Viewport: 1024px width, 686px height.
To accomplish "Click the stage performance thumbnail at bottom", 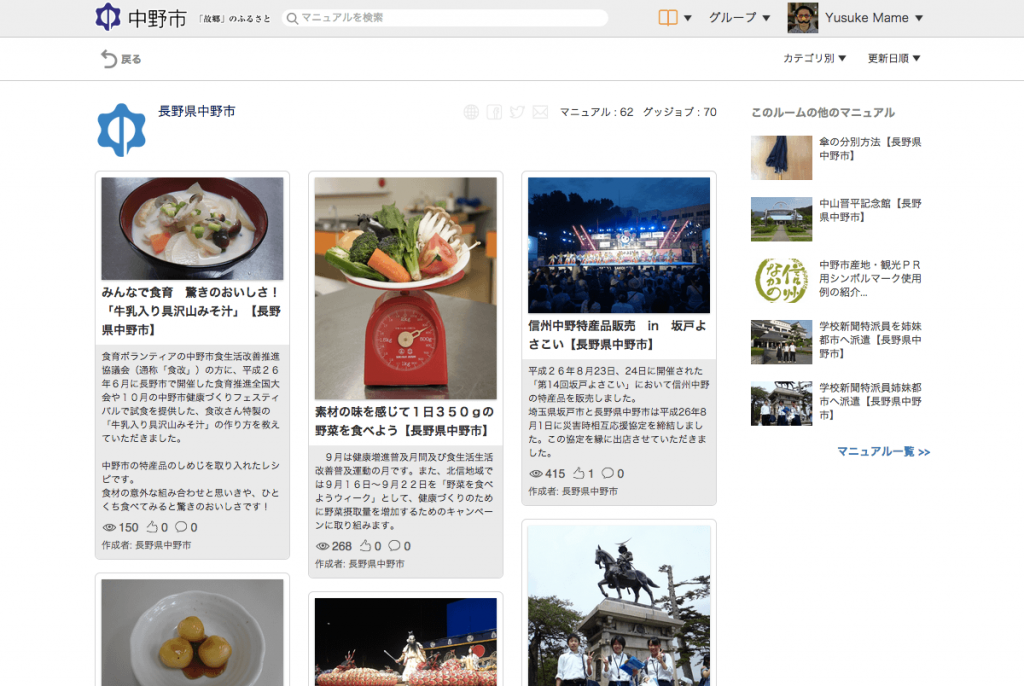I will tap(406, 642).
